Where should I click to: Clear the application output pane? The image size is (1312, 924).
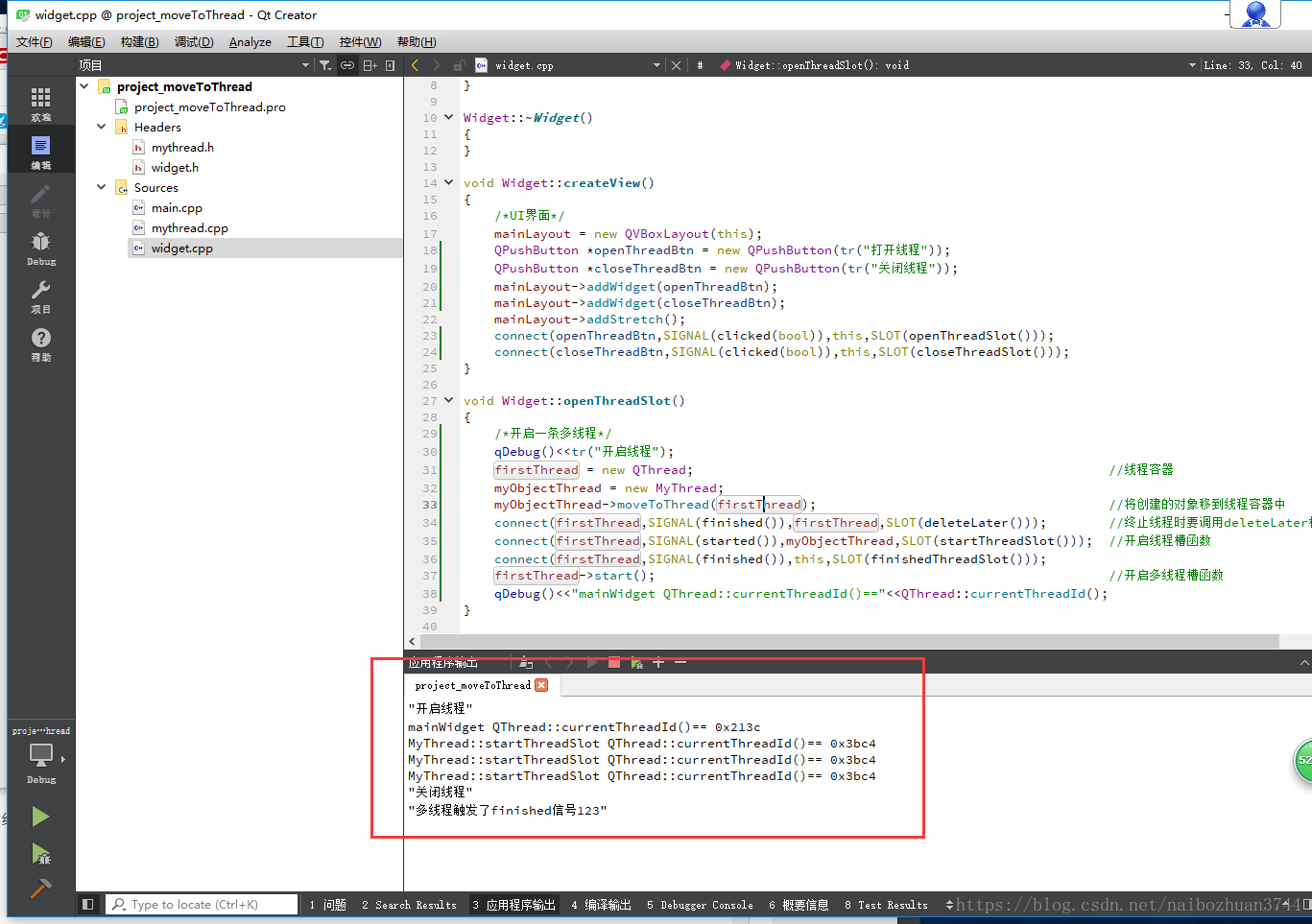point(525,662)
